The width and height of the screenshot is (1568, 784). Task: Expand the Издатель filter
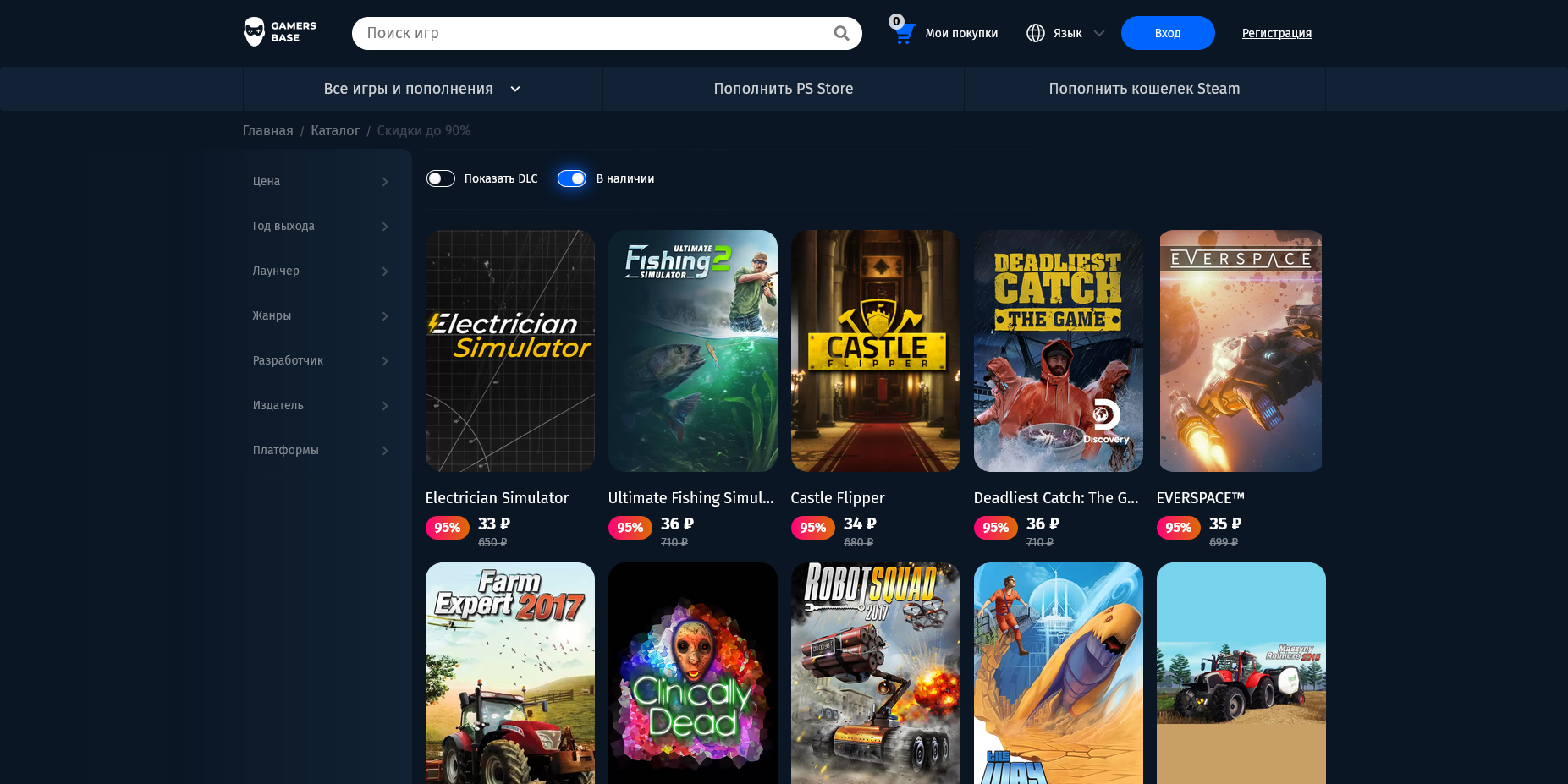click(x=321, y=405)
